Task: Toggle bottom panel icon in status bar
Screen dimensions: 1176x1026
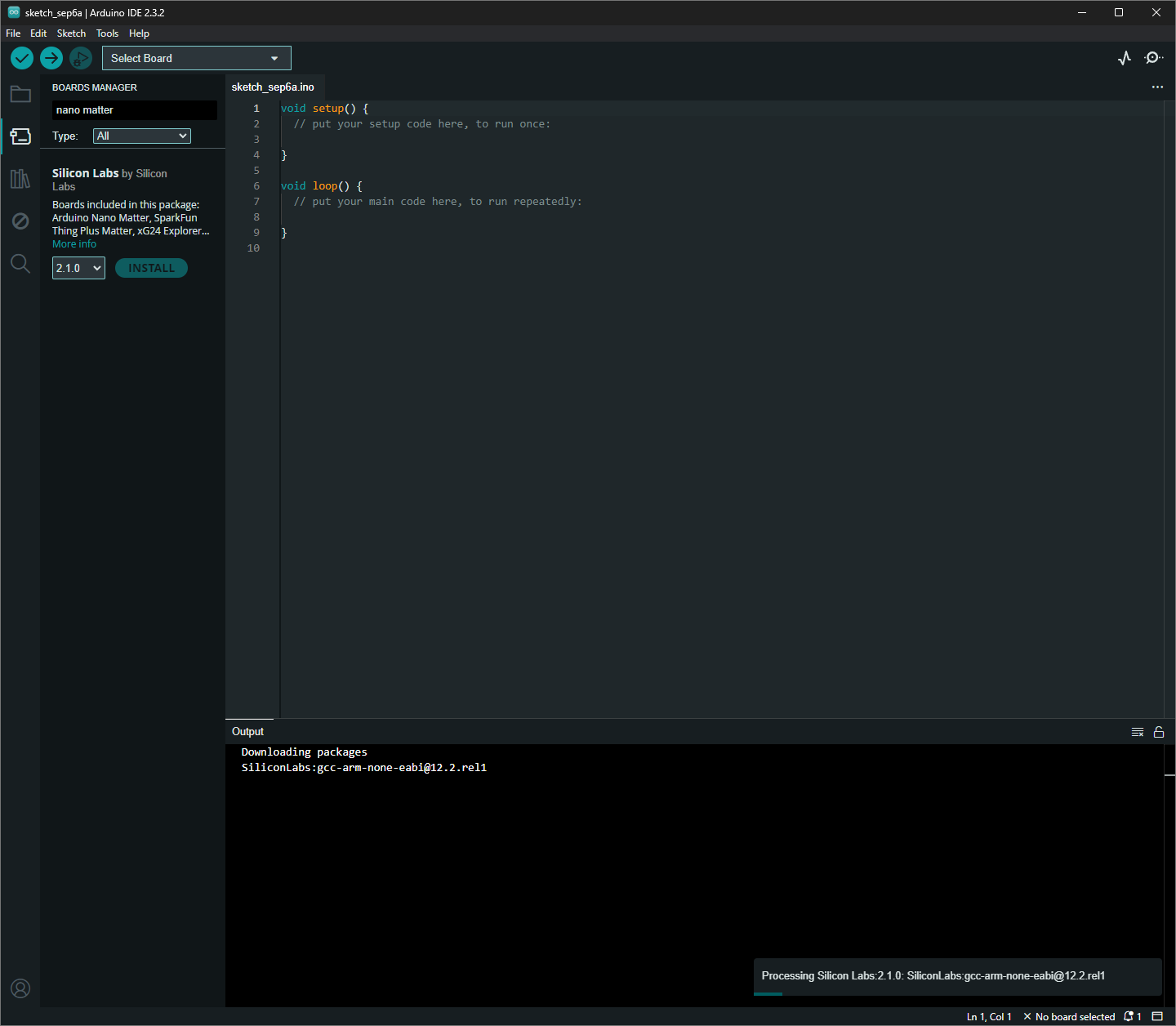Action: (1157, 1016)
